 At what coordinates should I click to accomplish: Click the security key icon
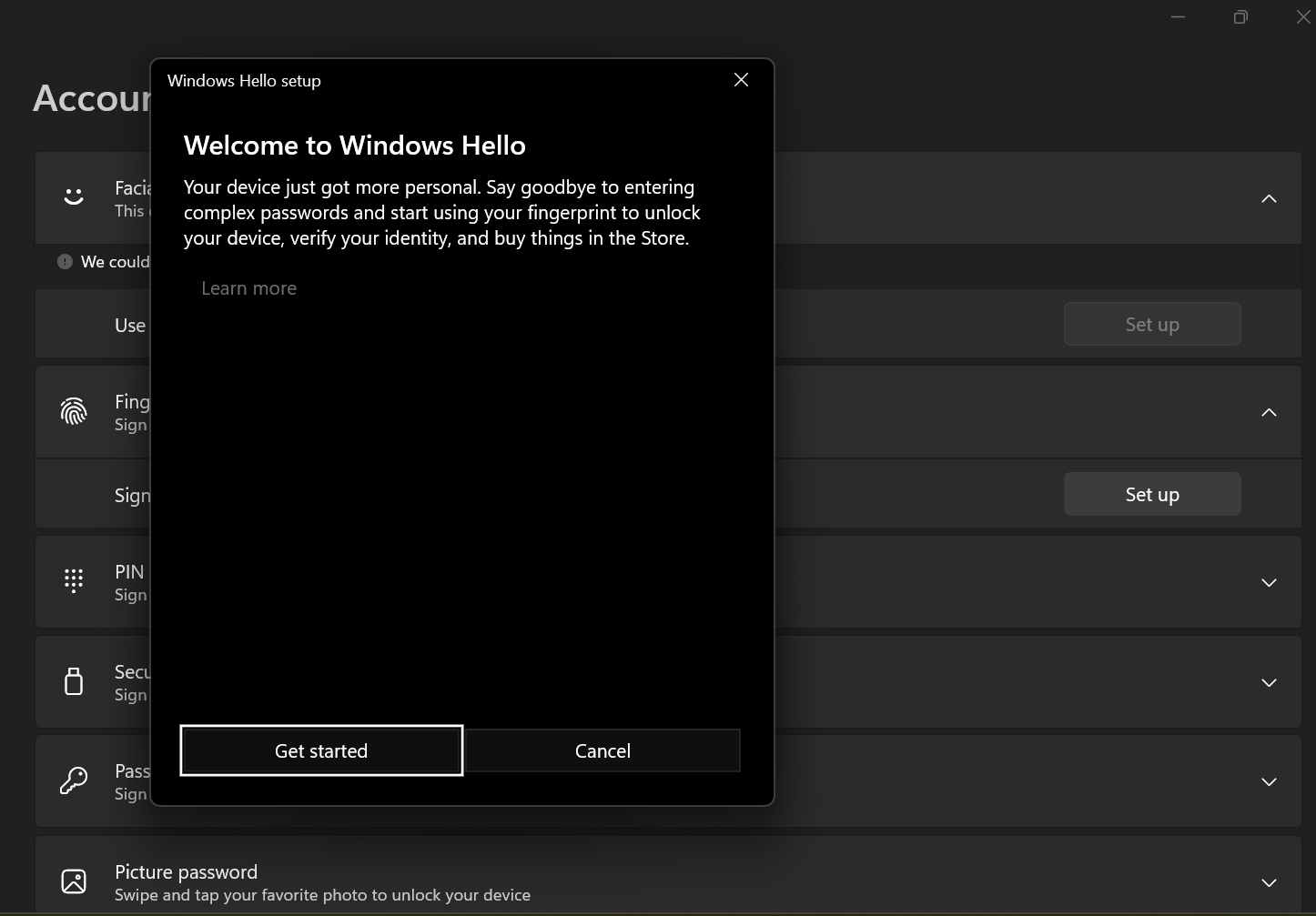coord(74,681)
